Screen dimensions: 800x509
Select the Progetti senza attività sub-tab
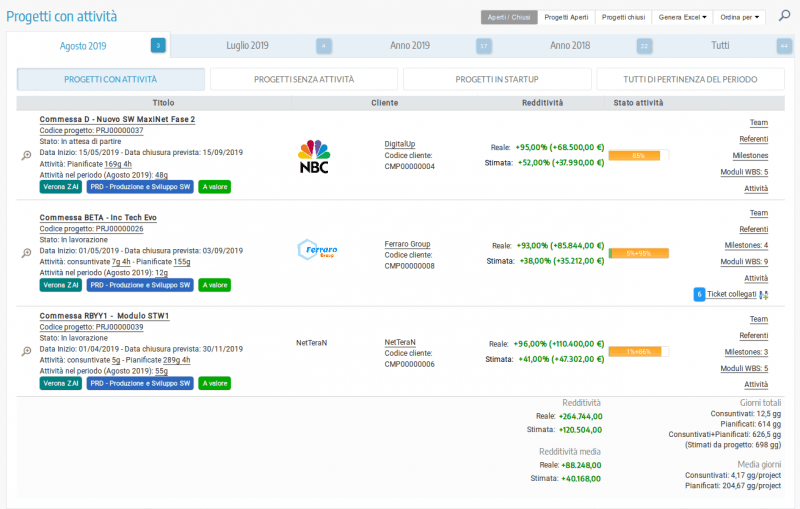[x=304, y=80]
